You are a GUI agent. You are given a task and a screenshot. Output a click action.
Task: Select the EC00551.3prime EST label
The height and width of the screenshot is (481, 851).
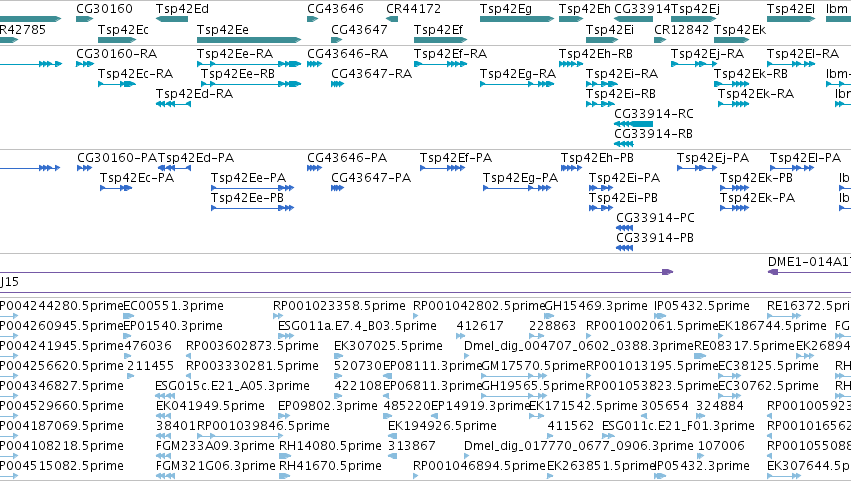pos(174,306)
